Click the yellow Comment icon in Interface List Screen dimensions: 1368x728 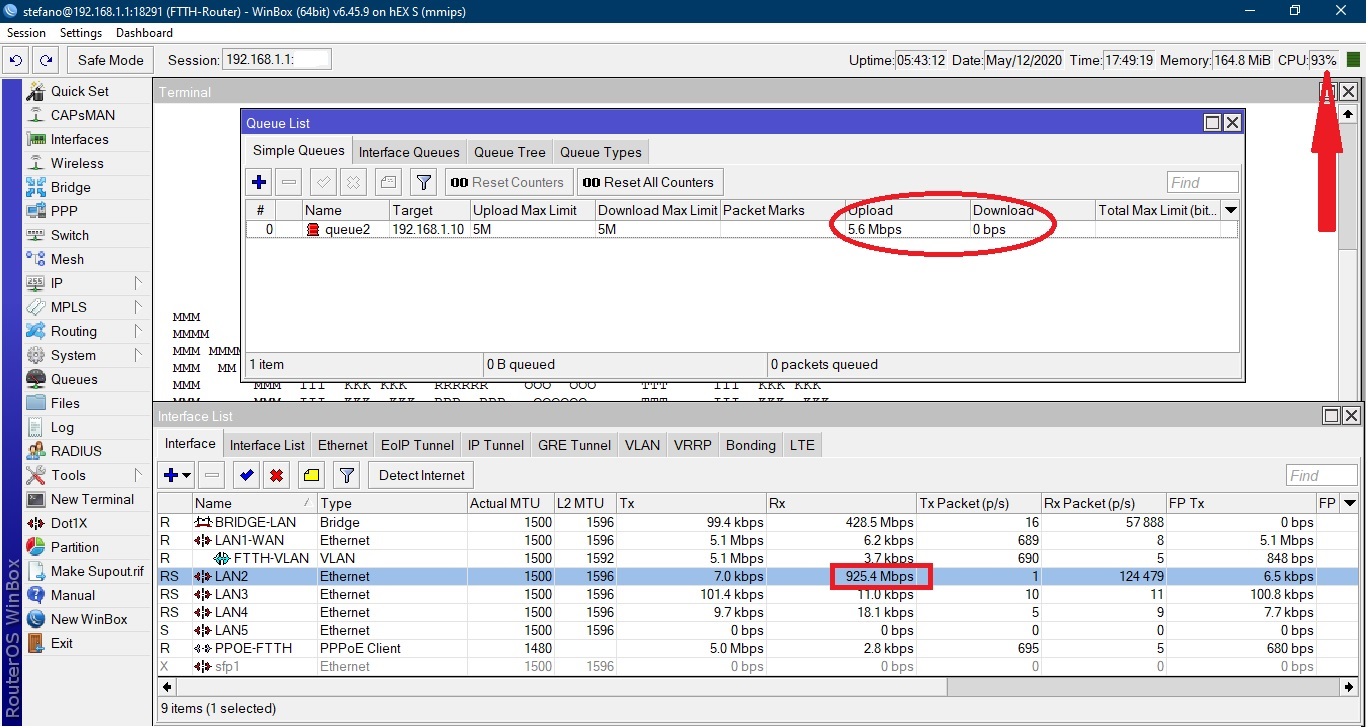click(x=311, y=475)
